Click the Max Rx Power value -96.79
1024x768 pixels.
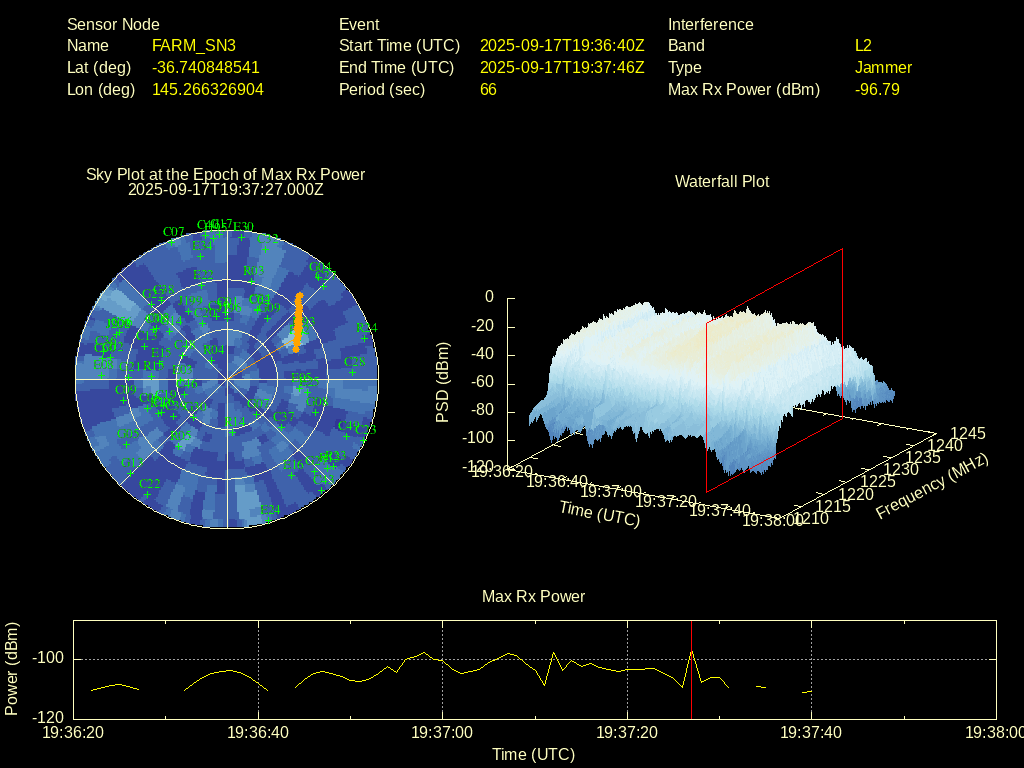coord(877,90)
